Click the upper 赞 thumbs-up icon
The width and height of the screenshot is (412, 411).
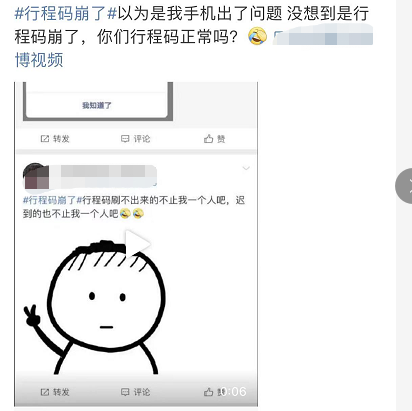coord(215,139)
